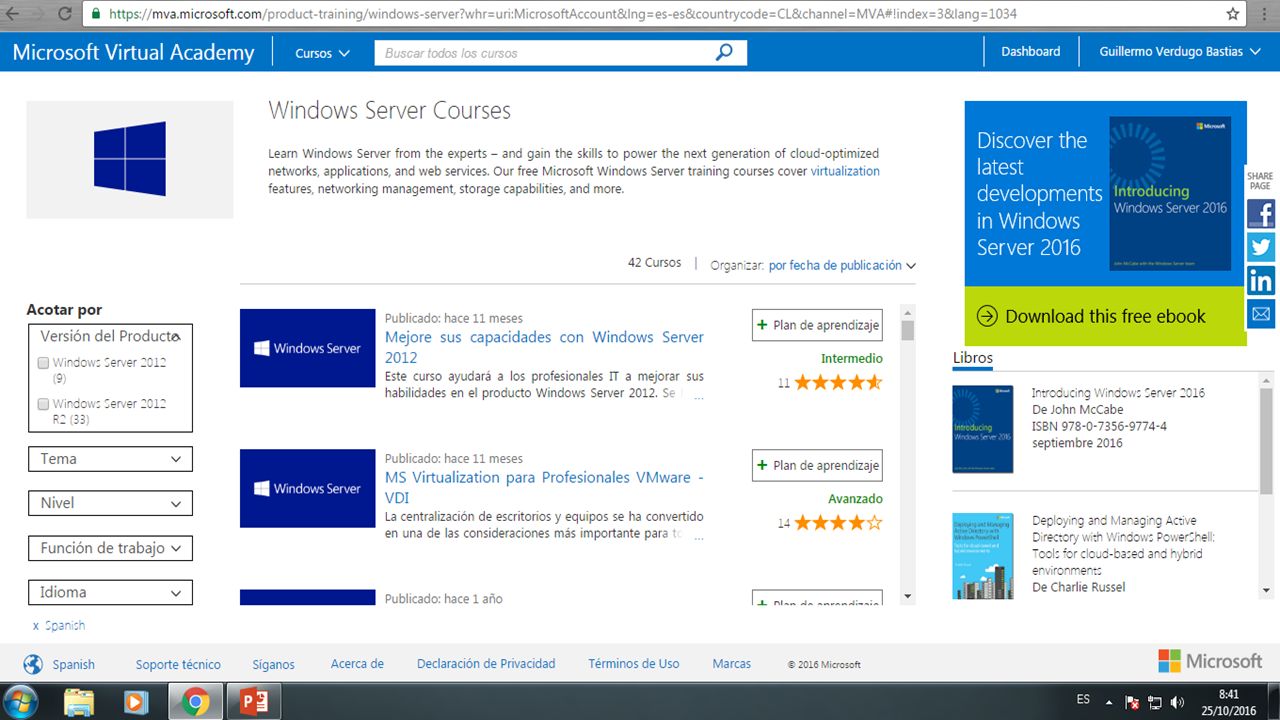Bookmark page with star icon in address bar
This screenshot has width=1280, height=720.
point(1233,15)
